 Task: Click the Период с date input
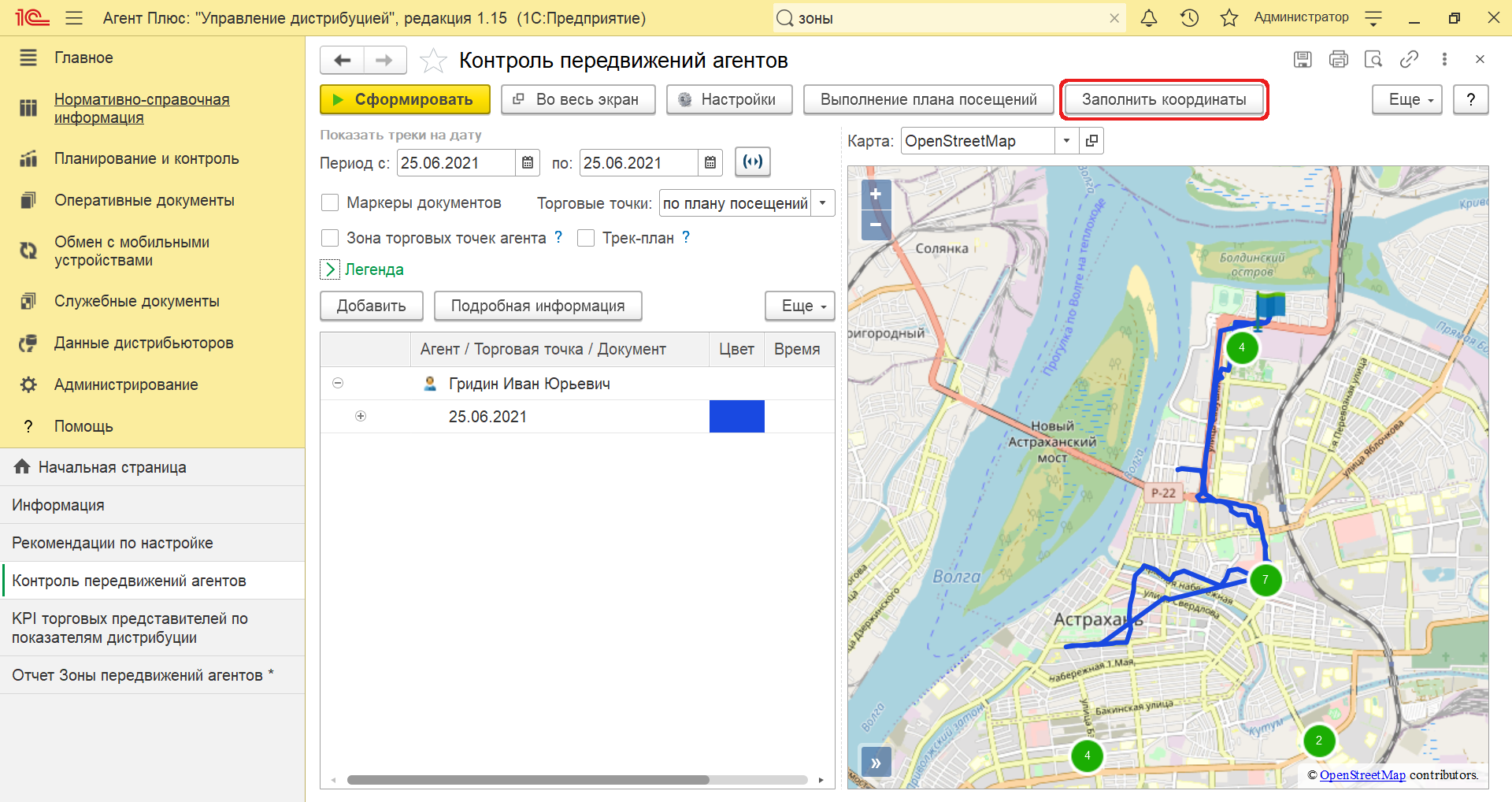coord(456,163)
